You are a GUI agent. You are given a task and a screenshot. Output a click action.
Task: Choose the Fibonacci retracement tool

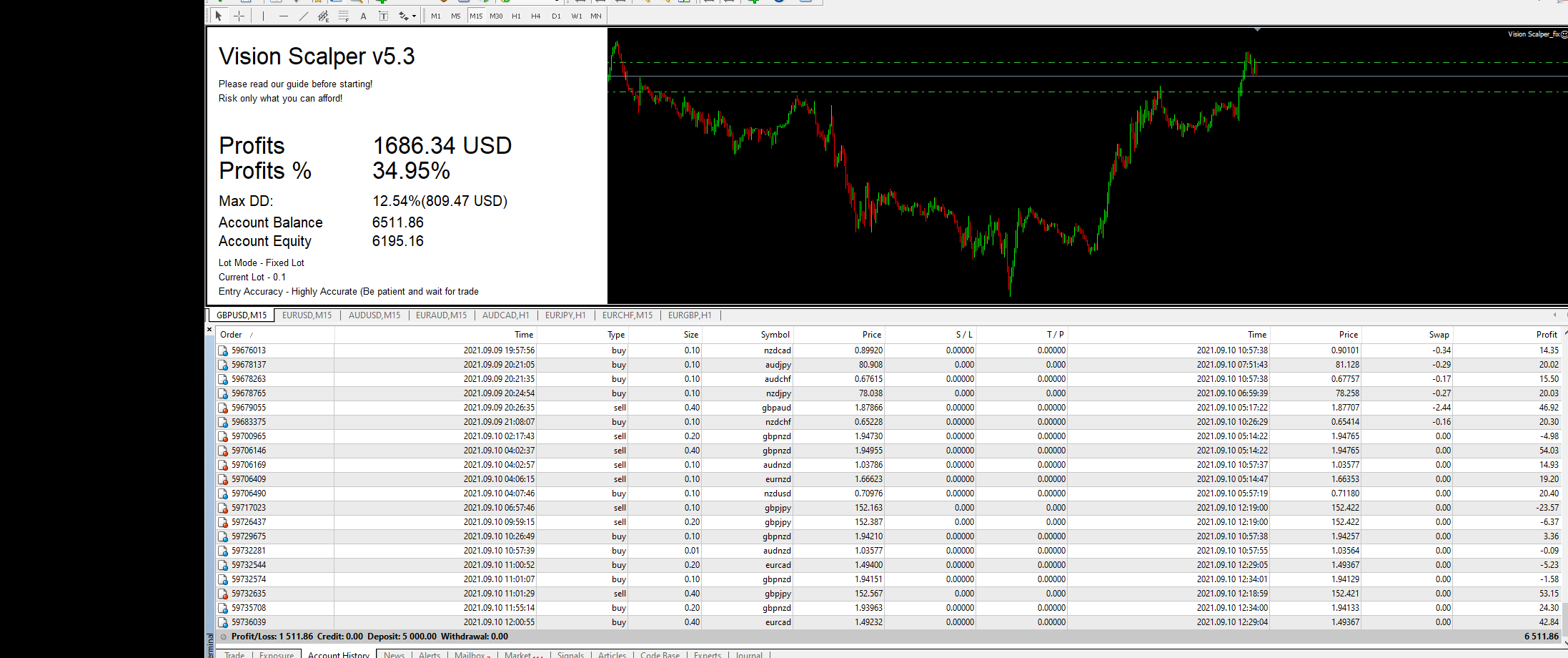click(343, 16)
